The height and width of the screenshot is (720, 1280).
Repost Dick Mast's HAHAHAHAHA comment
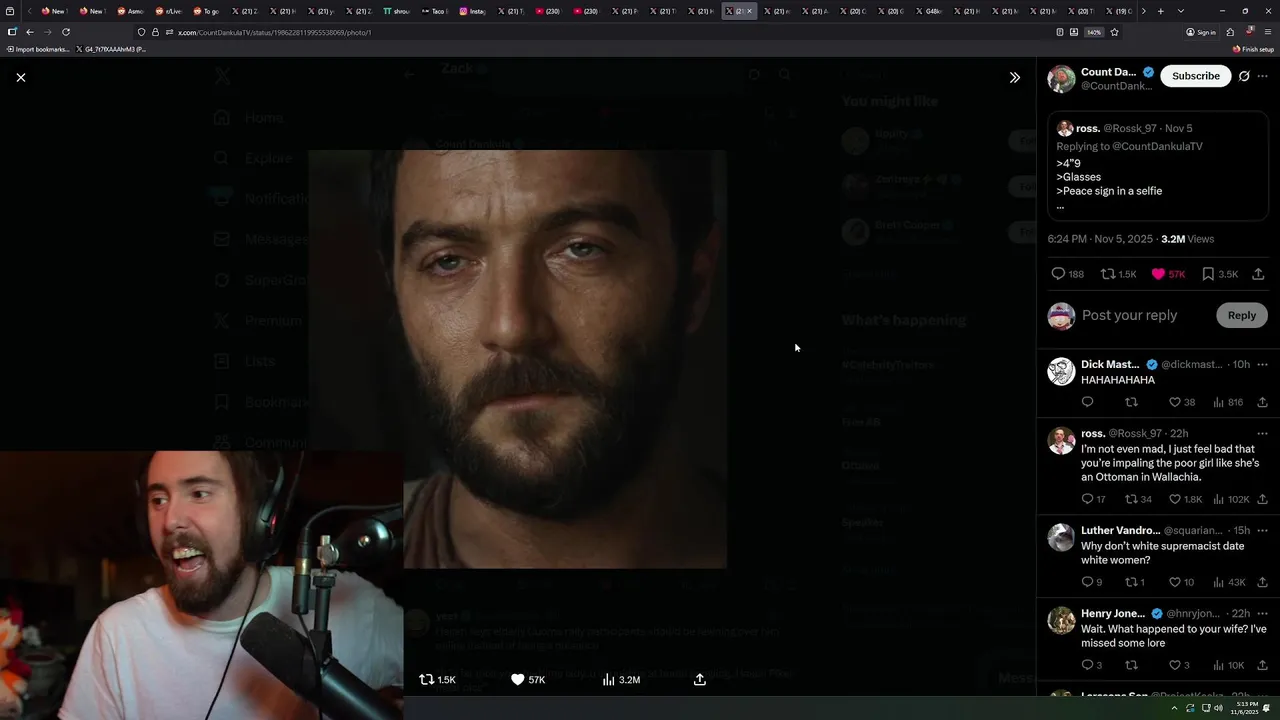pyautogui.click(x=1131, y=402)
